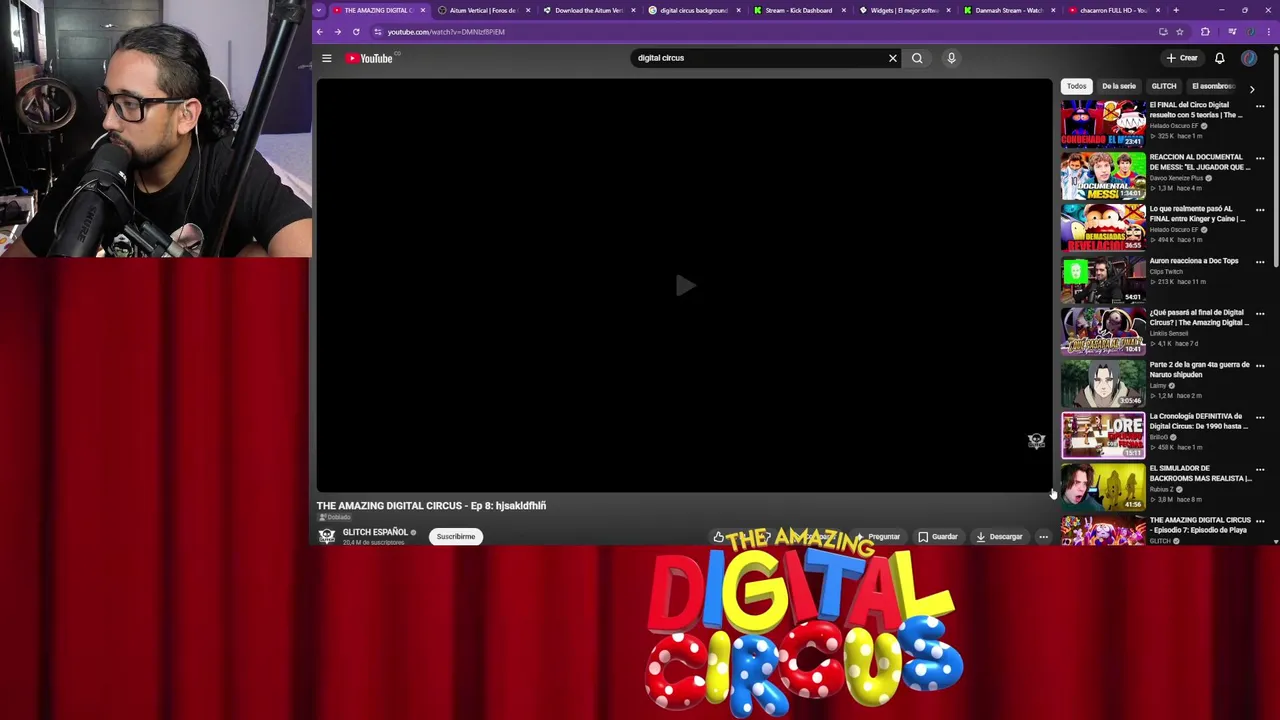Open options menu for 'La Cronología DEFINITIVA'

tap(1260, 418)
